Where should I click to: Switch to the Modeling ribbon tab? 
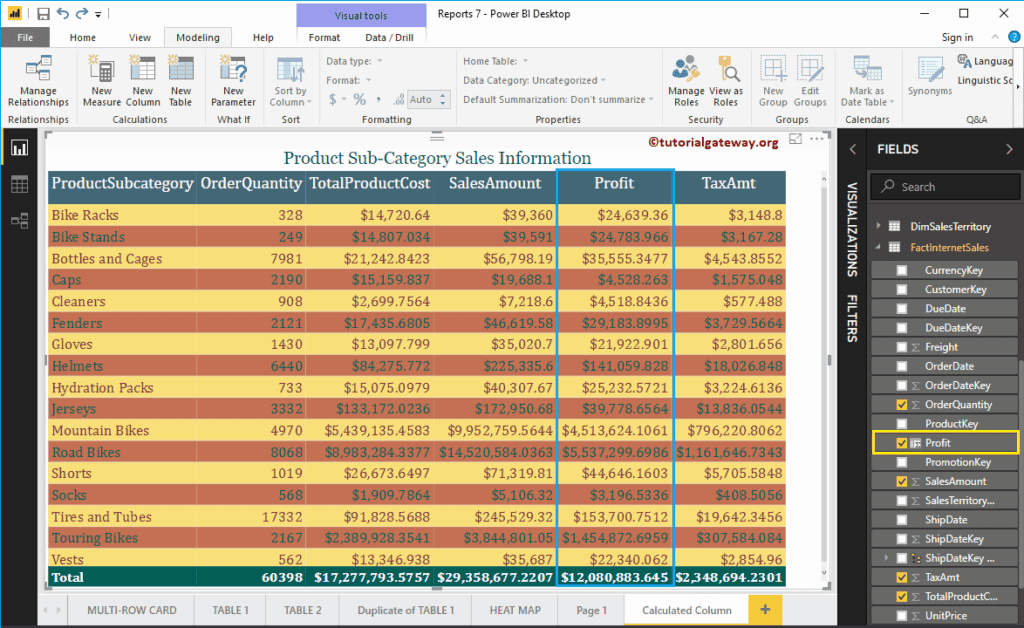[x=197, y=37]
